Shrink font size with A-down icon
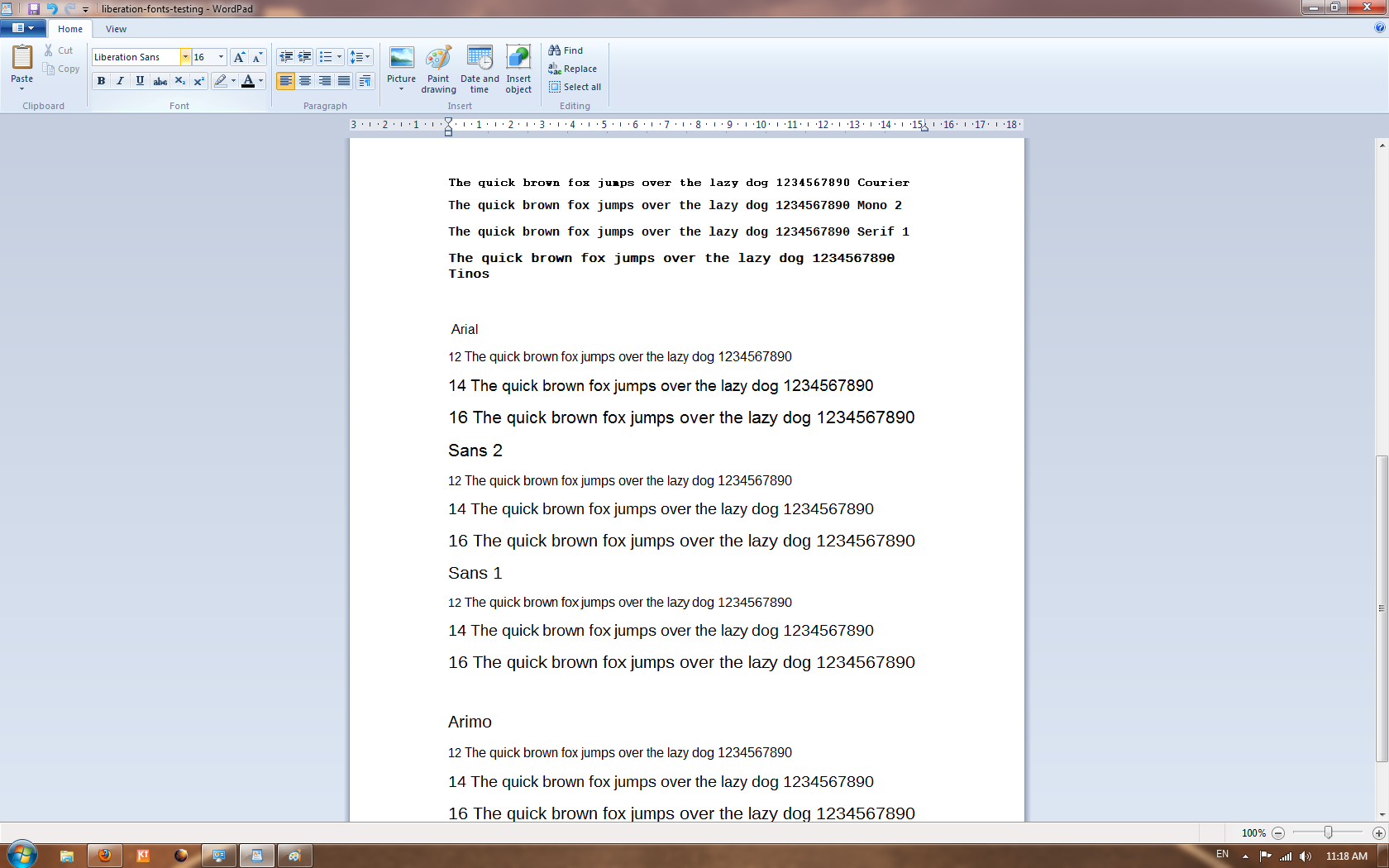 (257, 57)
